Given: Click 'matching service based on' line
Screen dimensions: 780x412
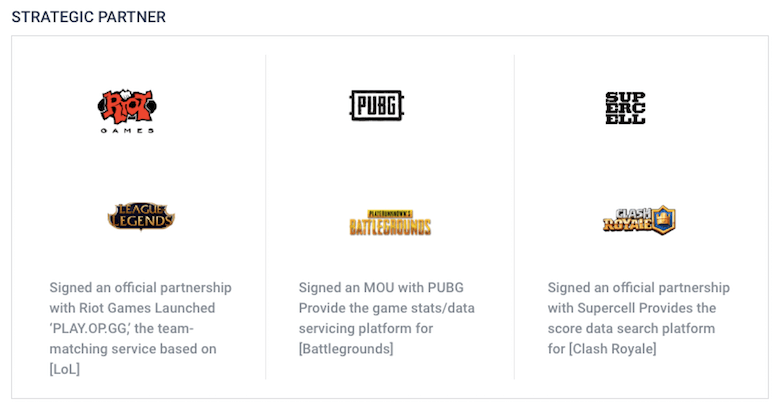Looking at the screenshot, I should coord(133,349).
